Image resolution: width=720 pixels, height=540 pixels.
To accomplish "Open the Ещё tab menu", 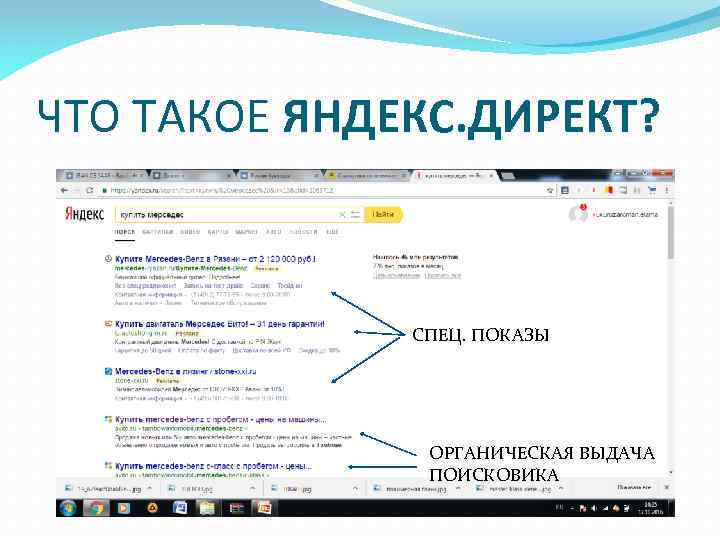I will (332, 232).
